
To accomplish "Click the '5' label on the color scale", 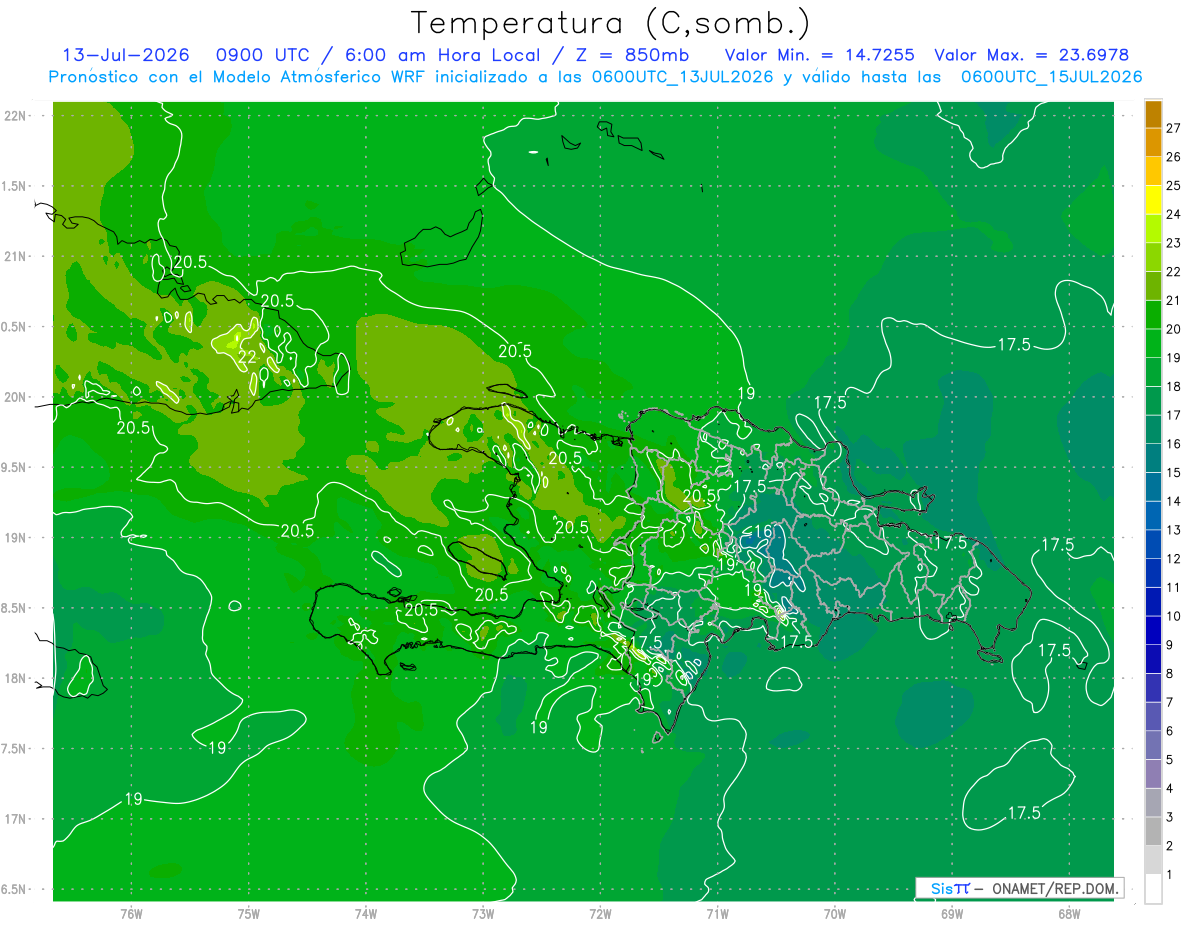I will tap(1170, 760).
